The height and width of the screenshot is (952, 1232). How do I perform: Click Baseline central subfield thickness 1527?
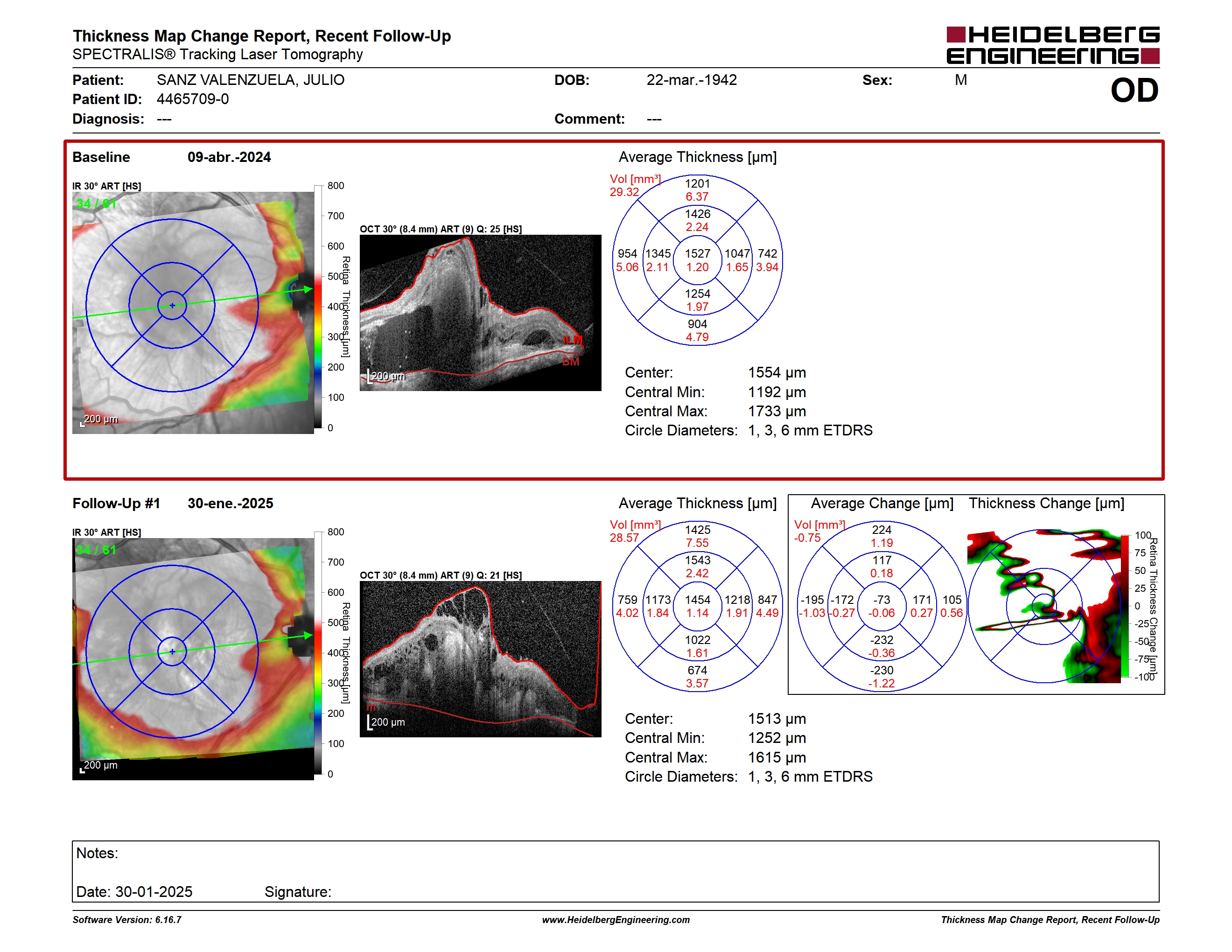point(698,254)
